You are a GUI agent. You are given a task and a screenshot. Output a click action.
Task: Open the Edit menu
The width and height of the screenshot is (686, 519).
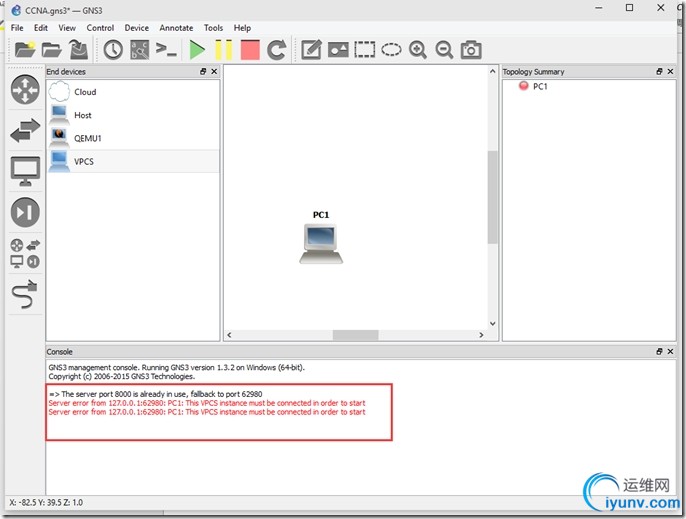(x=41, y=28)
